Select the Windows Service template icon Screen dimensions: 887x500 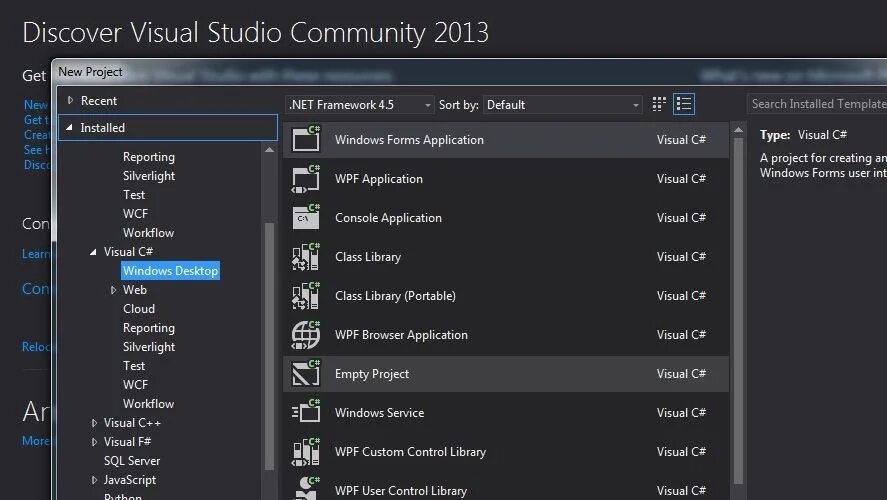(x=306, y=412)
